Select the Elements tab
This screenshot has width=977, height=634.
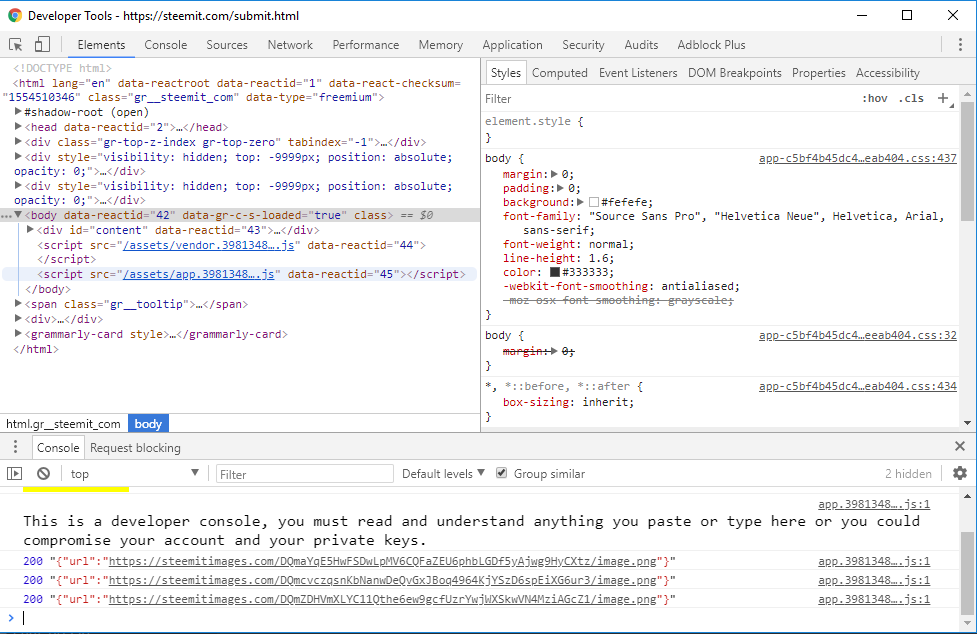(x=101, y=45)
